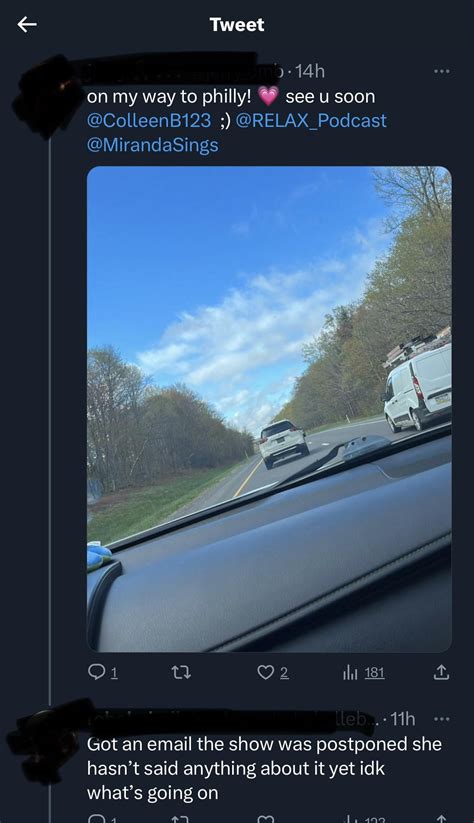Tap the Tweet header title
This screenshot has width=474, height=823.
[237, 24]
